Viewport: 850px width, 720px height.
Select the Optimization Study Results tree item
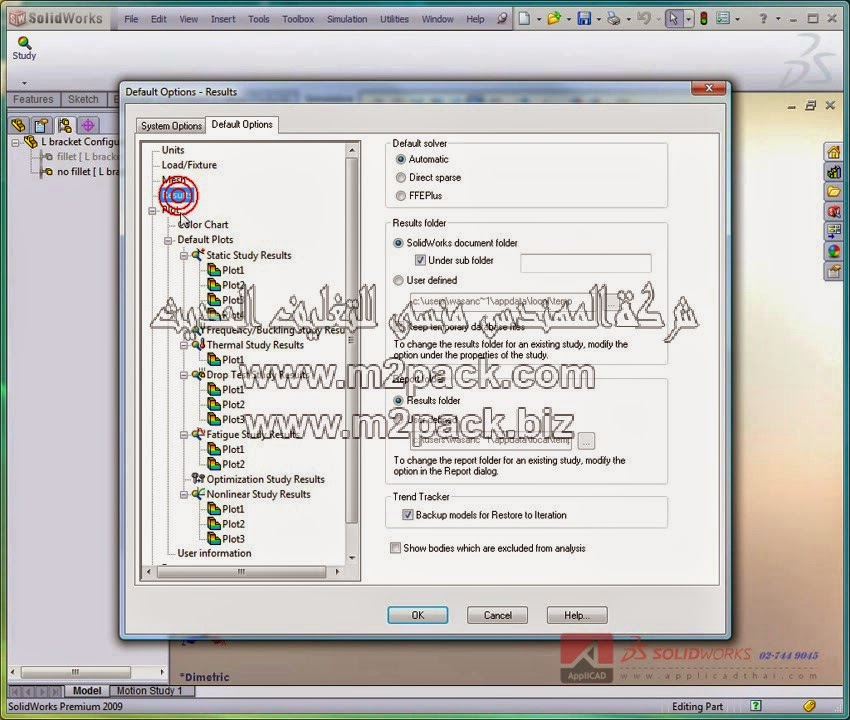[x=265, y=479]
